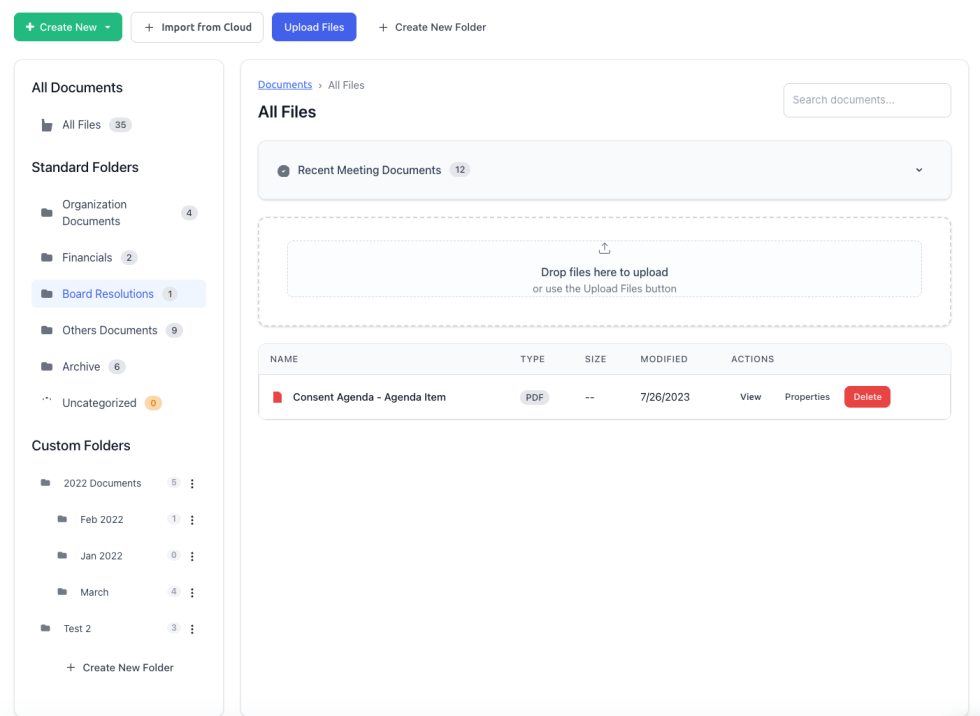Open Properties for Consent Agenda file
The image size is (980, 716).
coord(808,397)
